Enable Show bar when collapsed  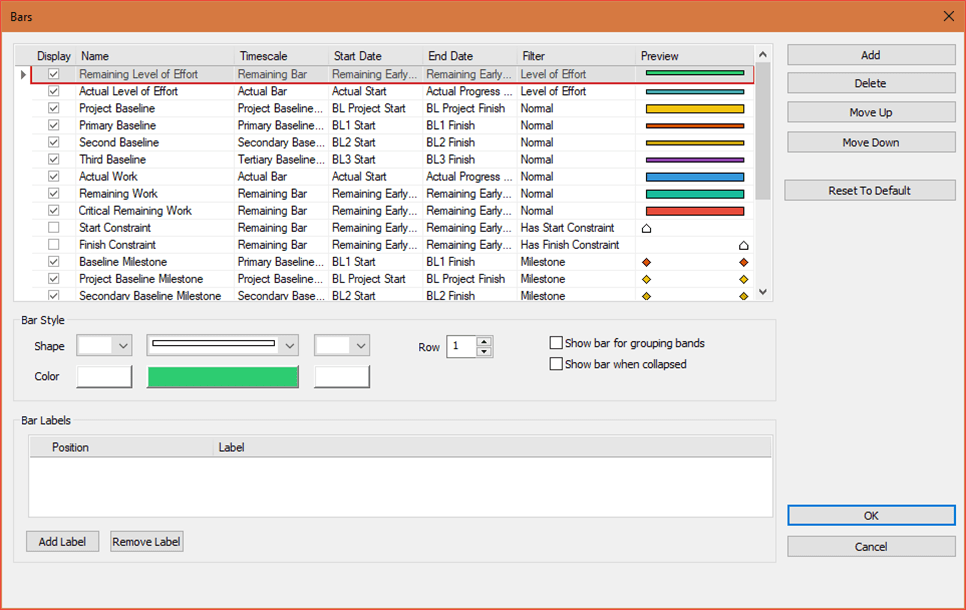[x=556, y=364]
